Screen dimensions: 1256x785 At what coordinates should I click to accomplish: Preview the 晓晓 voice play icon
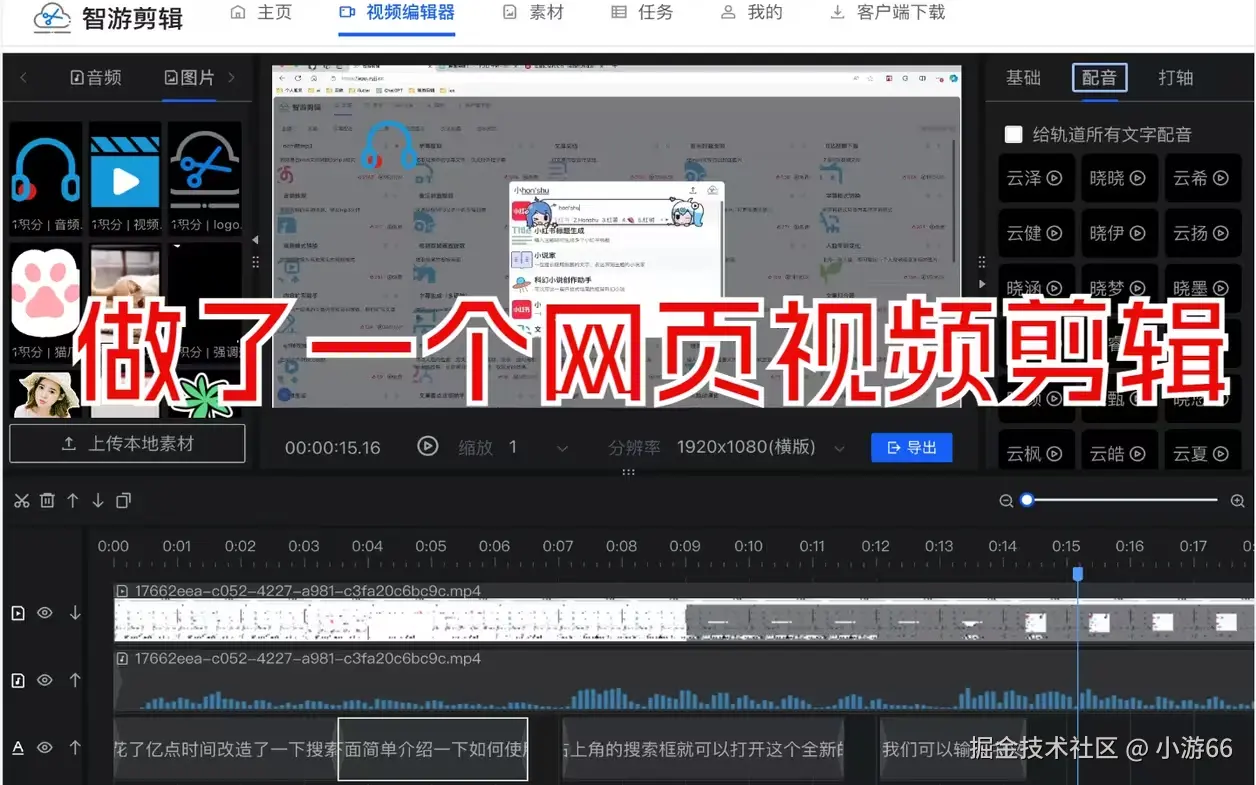coord(1137,179)
